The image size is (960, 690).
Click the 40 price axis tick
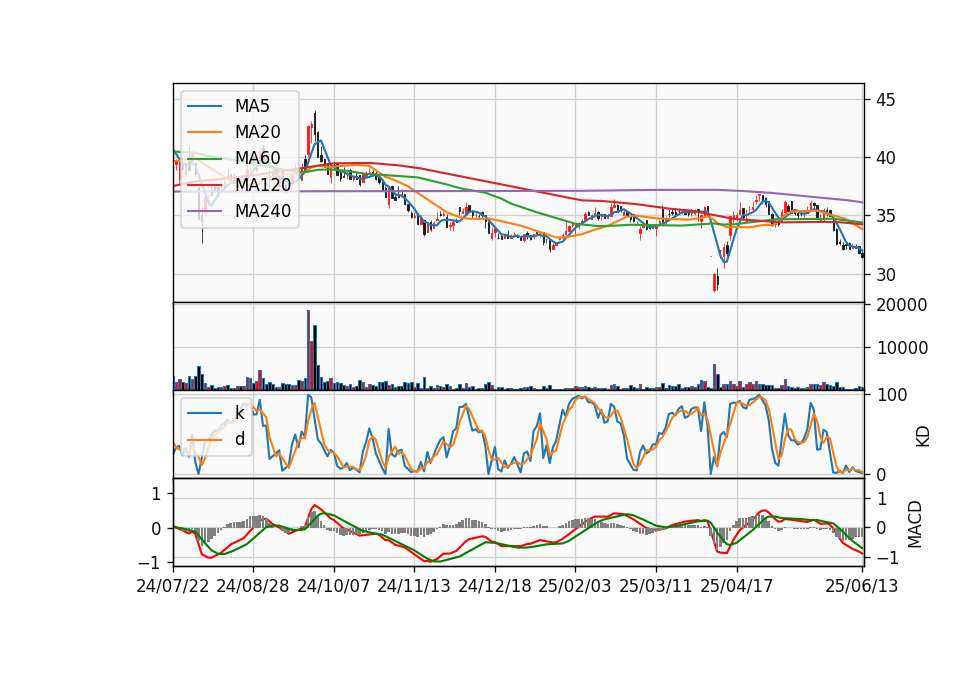point(885,158)
